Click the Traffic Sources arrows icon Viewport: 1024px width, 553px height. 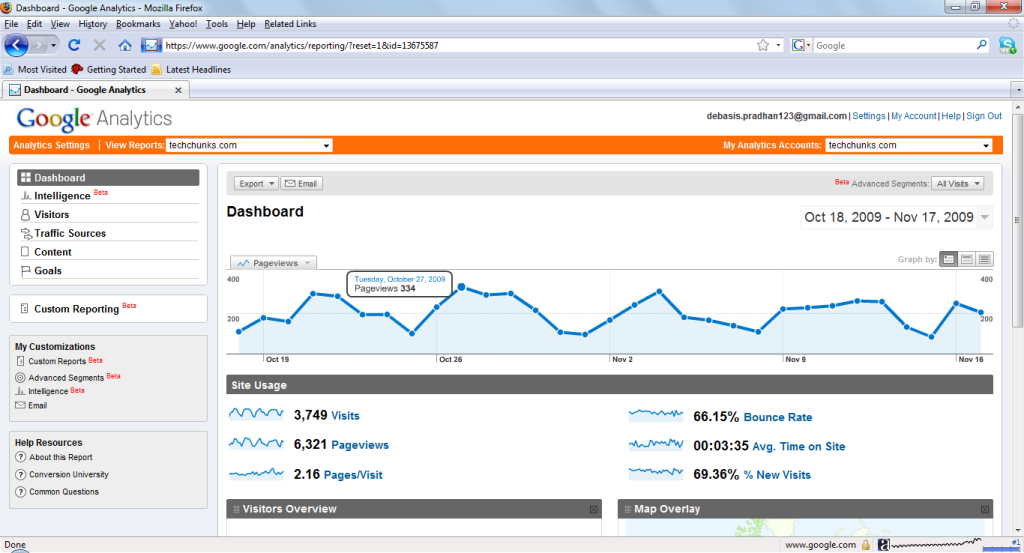26,233
